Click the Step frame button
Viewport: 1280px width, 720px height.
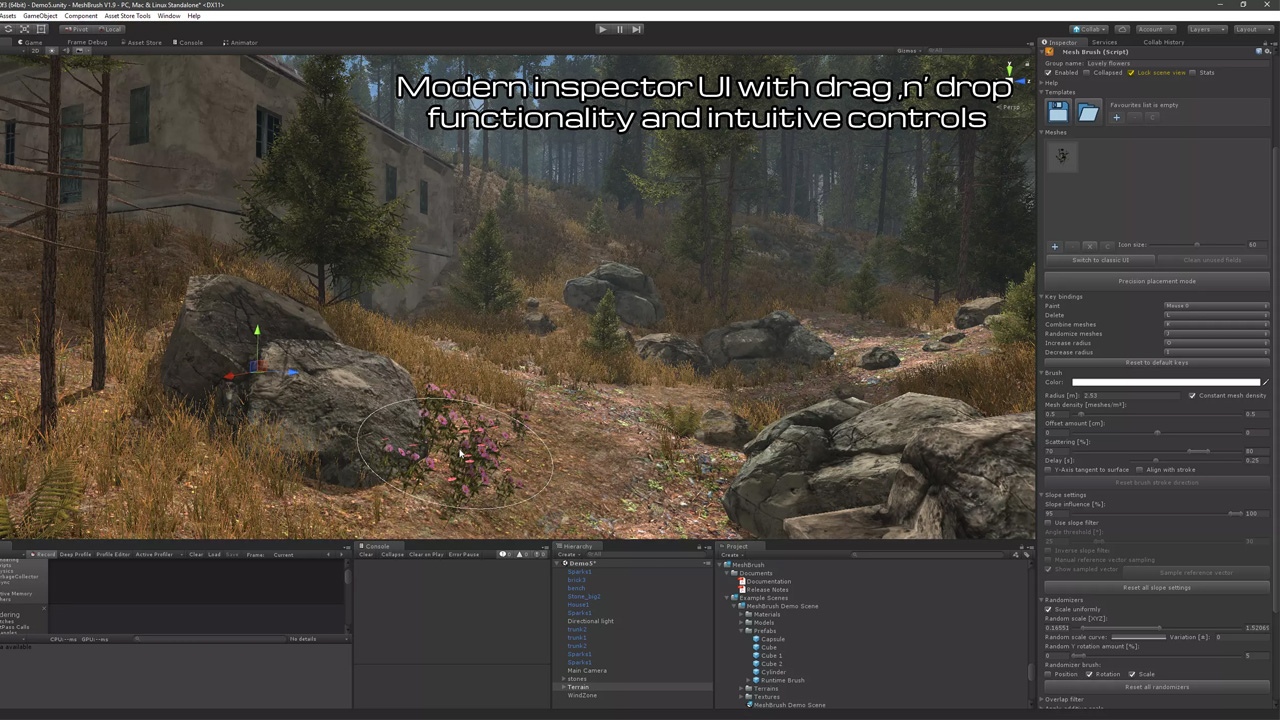(x=636, y=29)
